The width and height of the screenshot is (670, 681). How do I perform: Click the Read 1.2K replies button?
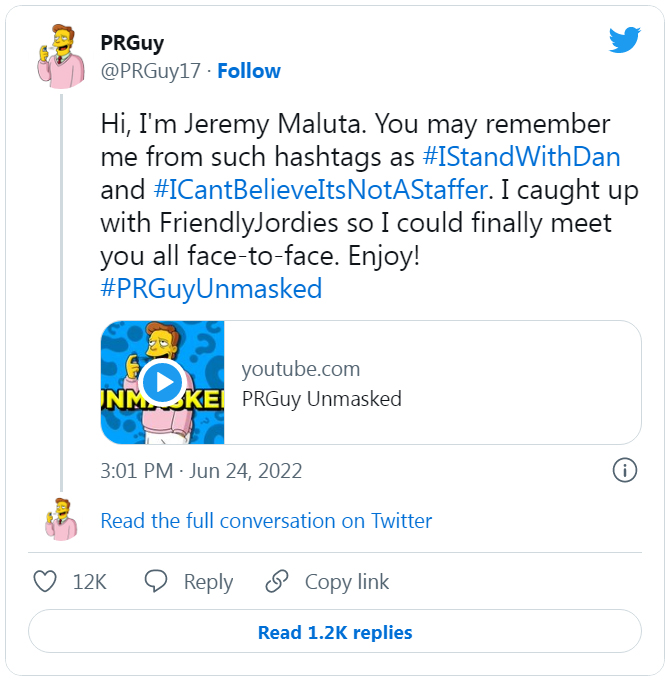pos(335,632)
